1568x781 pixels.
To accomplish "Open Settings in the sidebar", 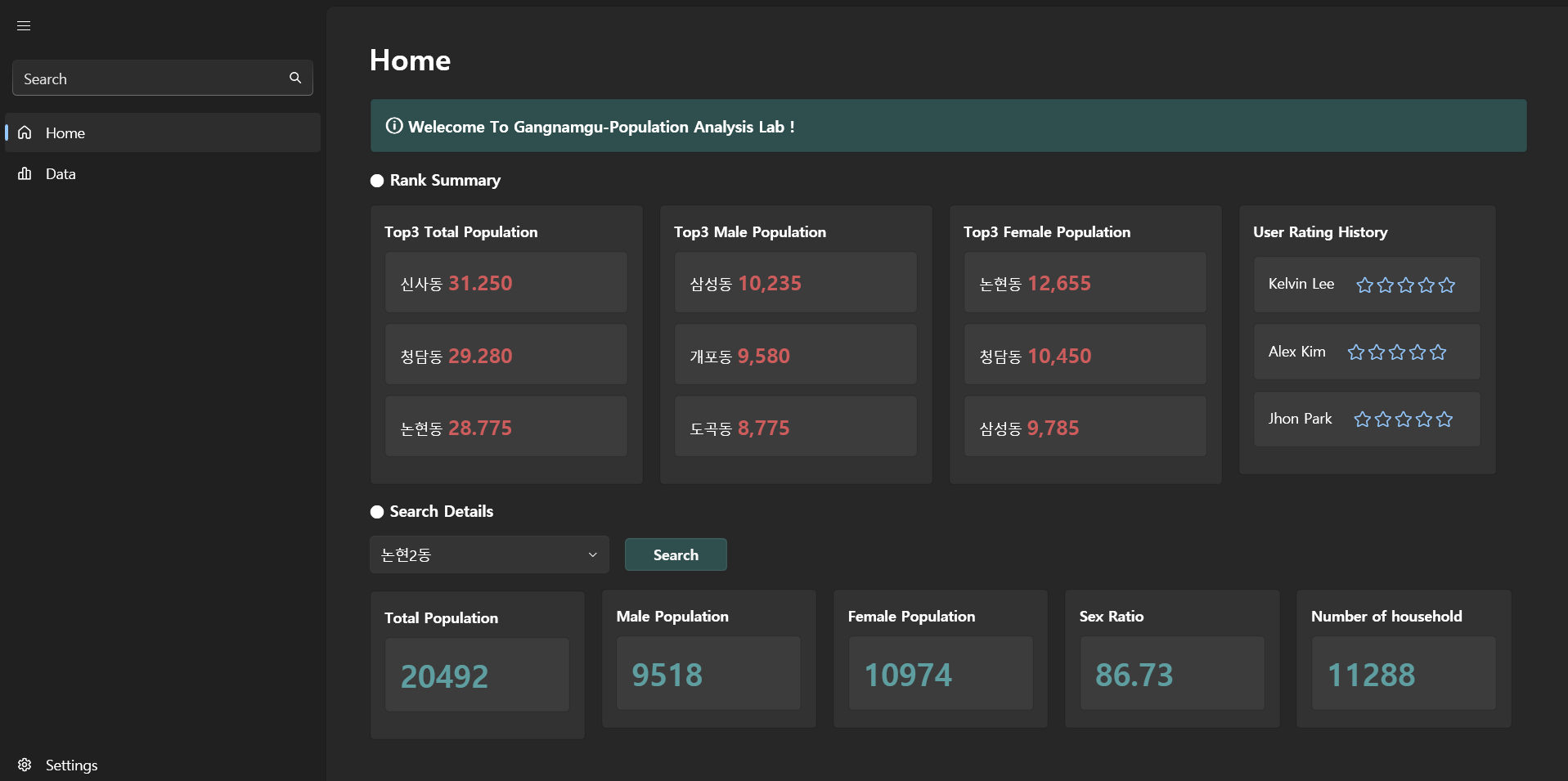I will coord(163,765).
